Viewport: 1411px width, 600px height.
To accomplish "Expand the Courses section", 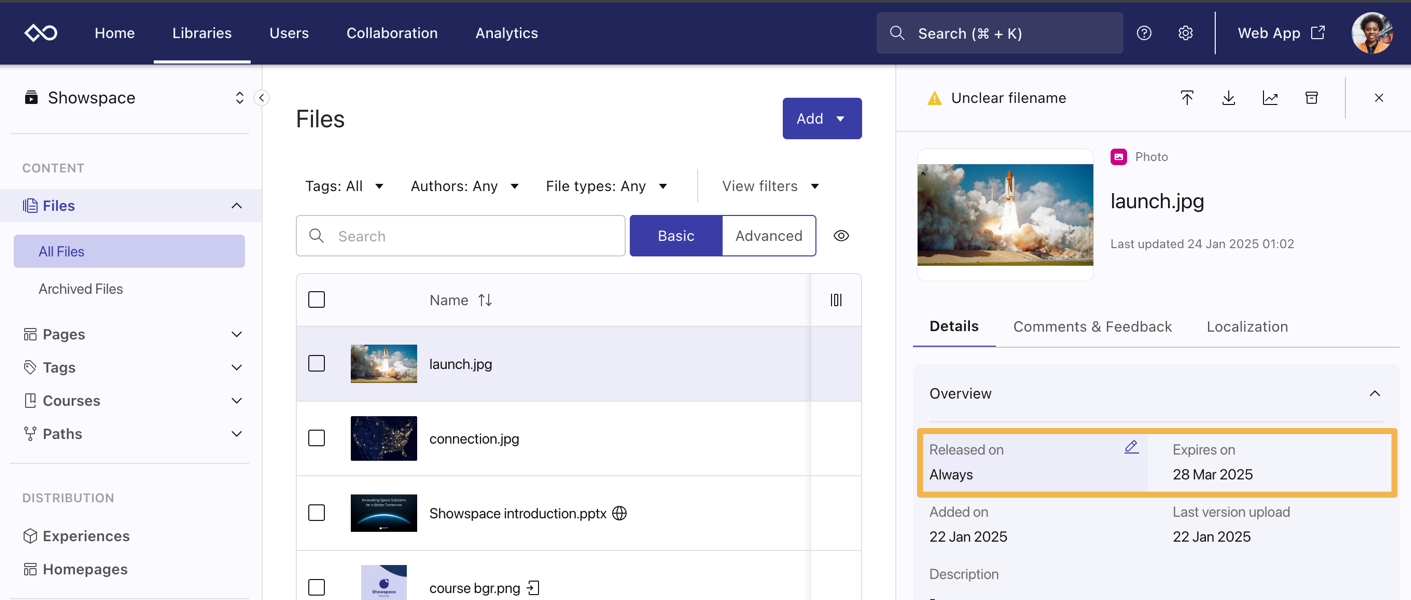I will (237, 401).
